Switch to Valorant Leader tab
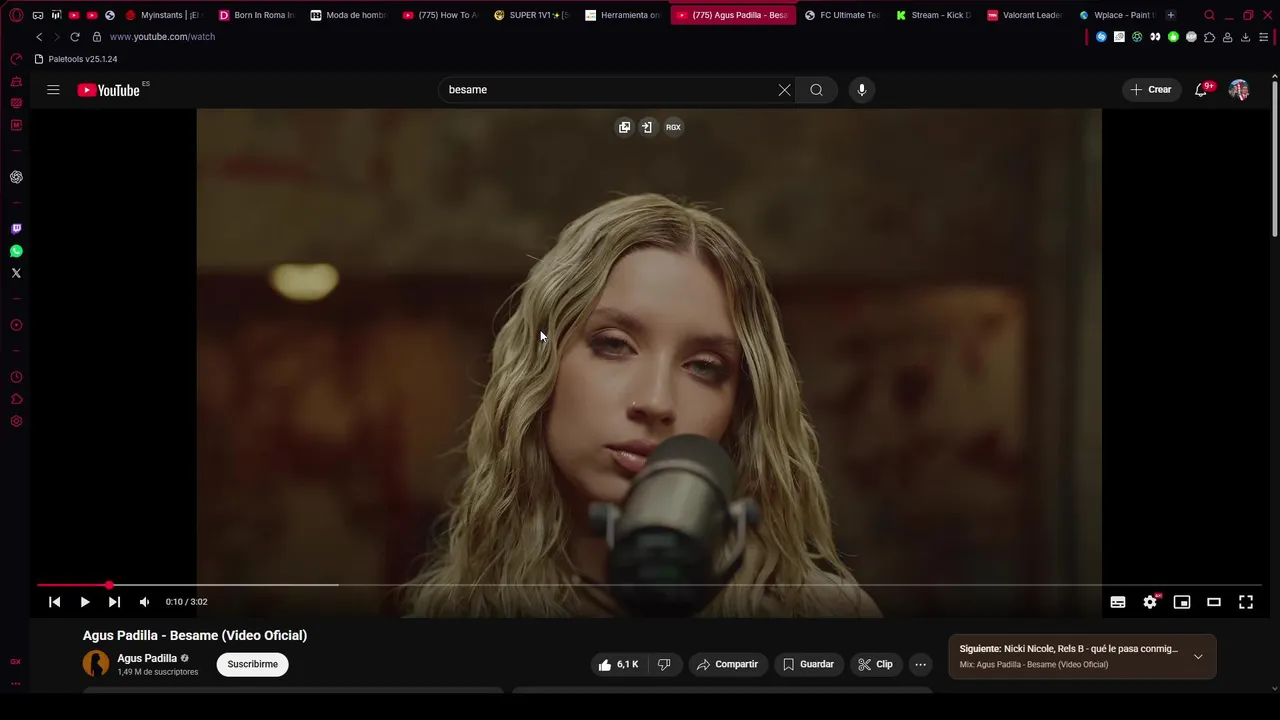1280x720 pixels. pyautogui.click(x=1025, y=15)
